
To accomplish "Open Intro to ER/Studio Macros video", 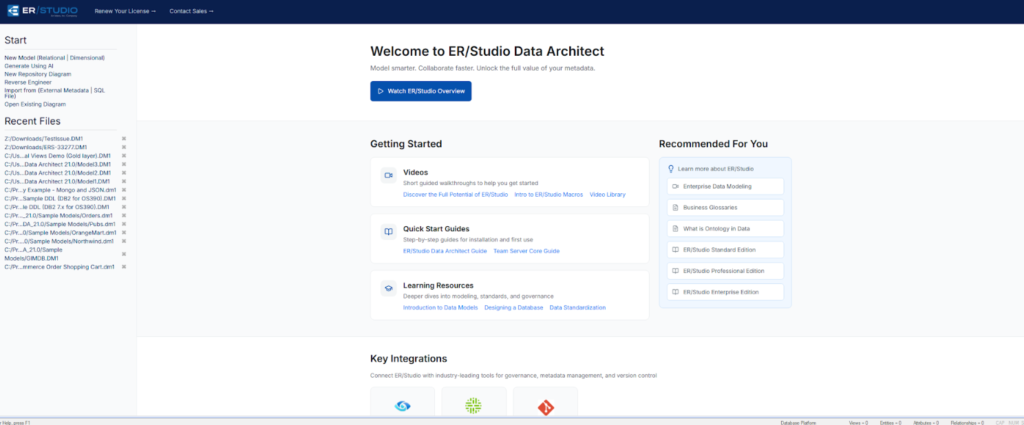I will point(549,195).
